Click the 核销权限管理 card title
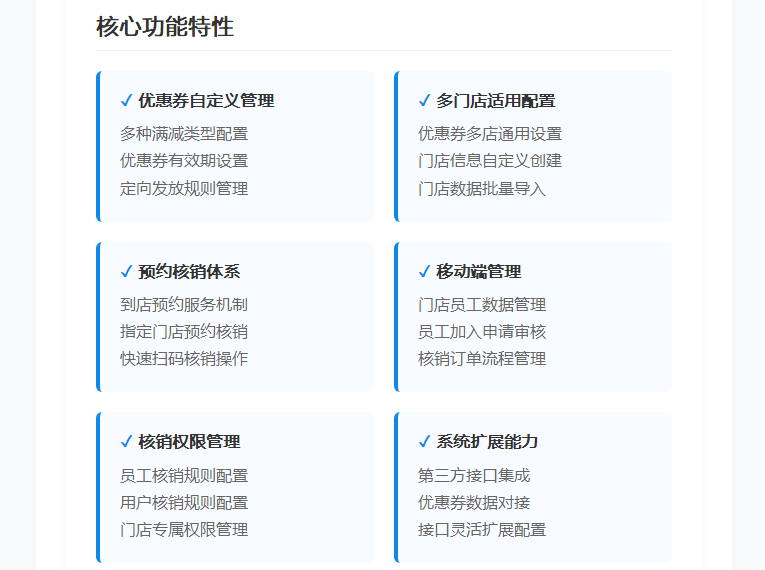Screen dimensions: 765x570 coord(189,442)
